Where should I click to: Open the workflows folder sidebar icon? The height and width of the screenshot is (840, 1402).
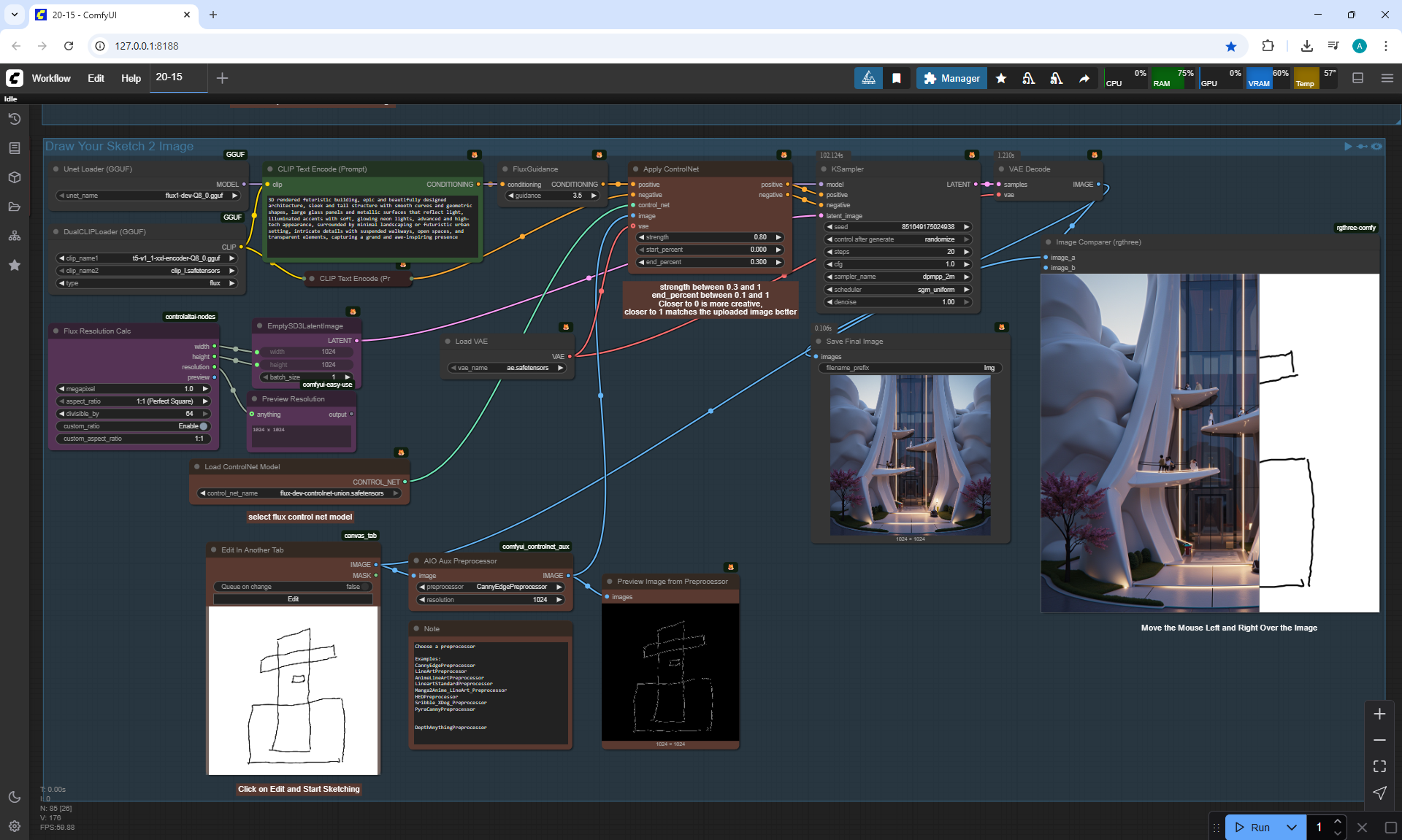15,207
